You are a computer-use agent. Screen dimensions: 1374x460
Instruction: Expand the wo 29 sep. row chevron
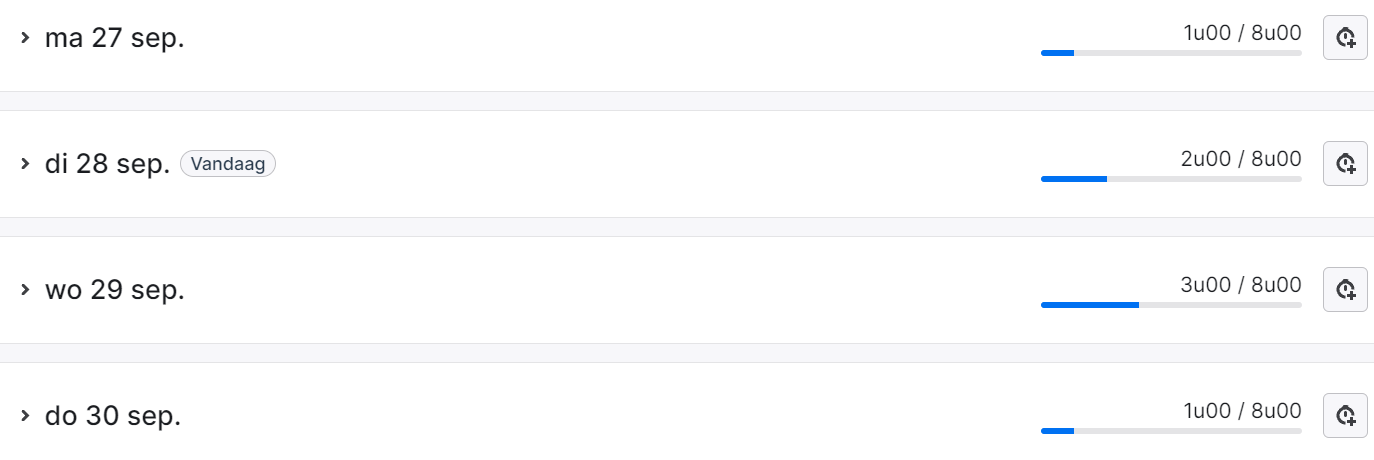point(26,290)
